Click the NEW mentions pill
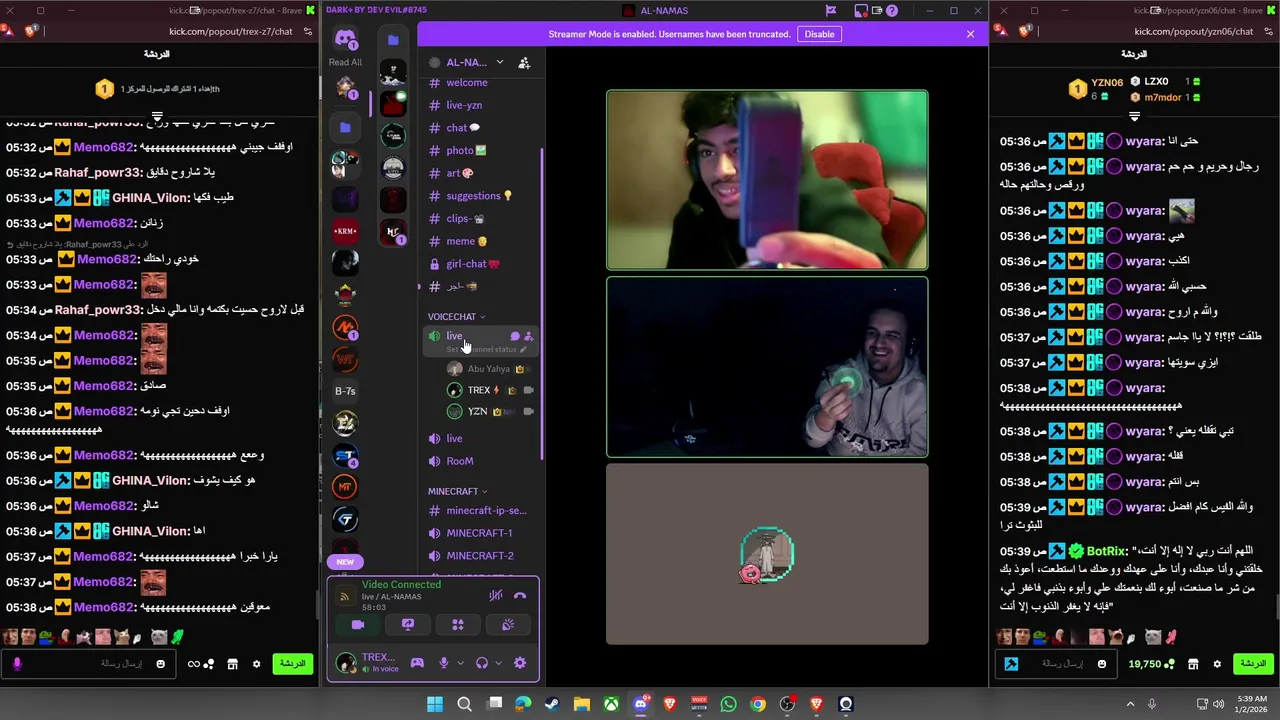 pos(345,562)
